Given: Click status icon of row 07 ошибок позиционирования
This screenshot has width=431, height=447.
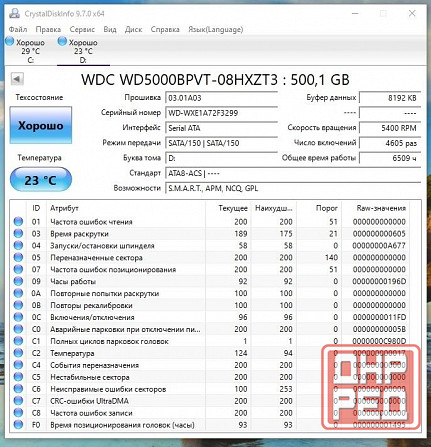Looking at the screenshot, I should click(18, 269).
